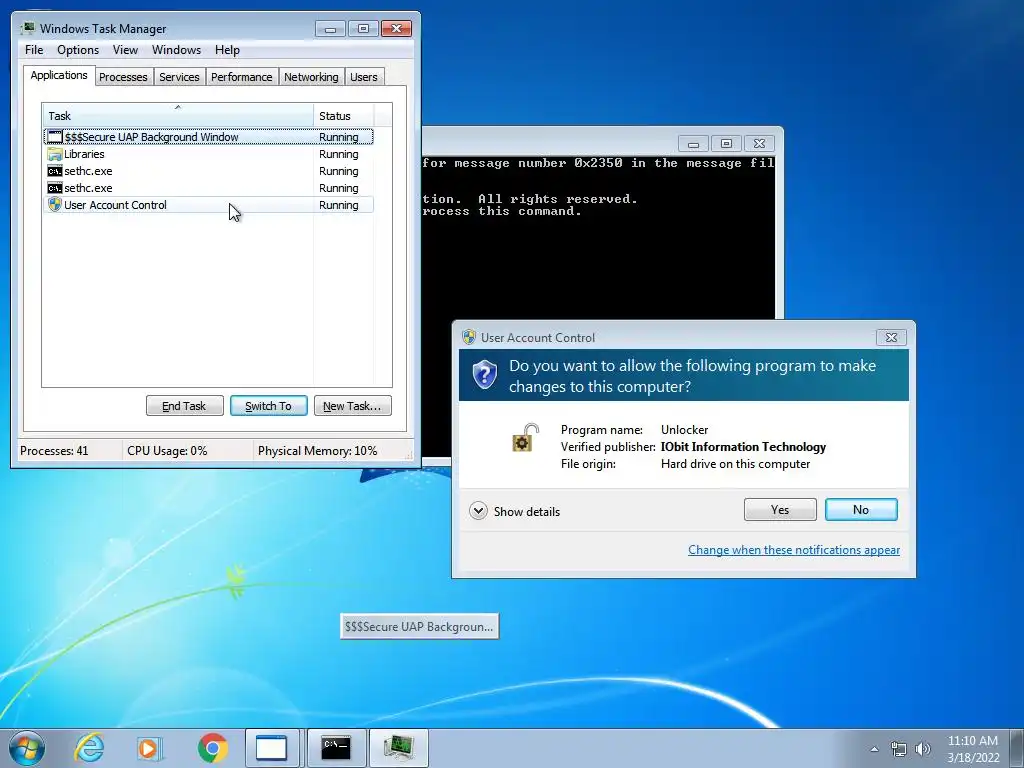Viewport: 1024px width, 768px height.
Task: Open the Windows menu in Task Manager
Action: [x=176, y=50]
